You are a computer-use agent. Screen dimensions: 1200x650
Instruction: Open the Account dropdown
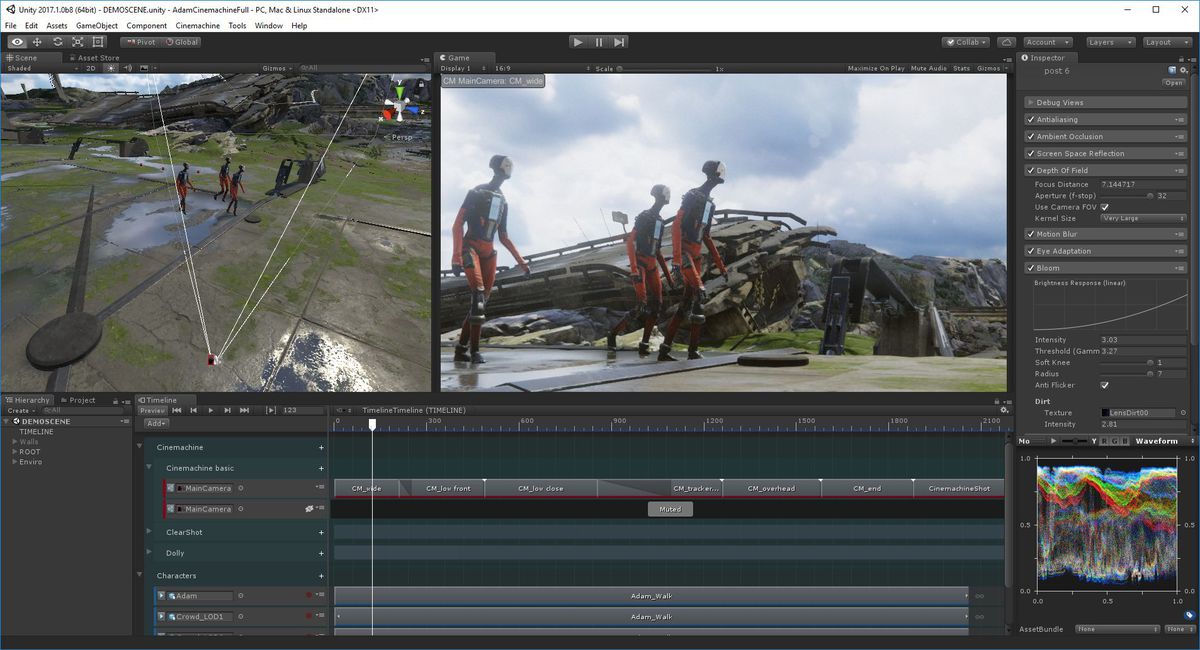1047,42
